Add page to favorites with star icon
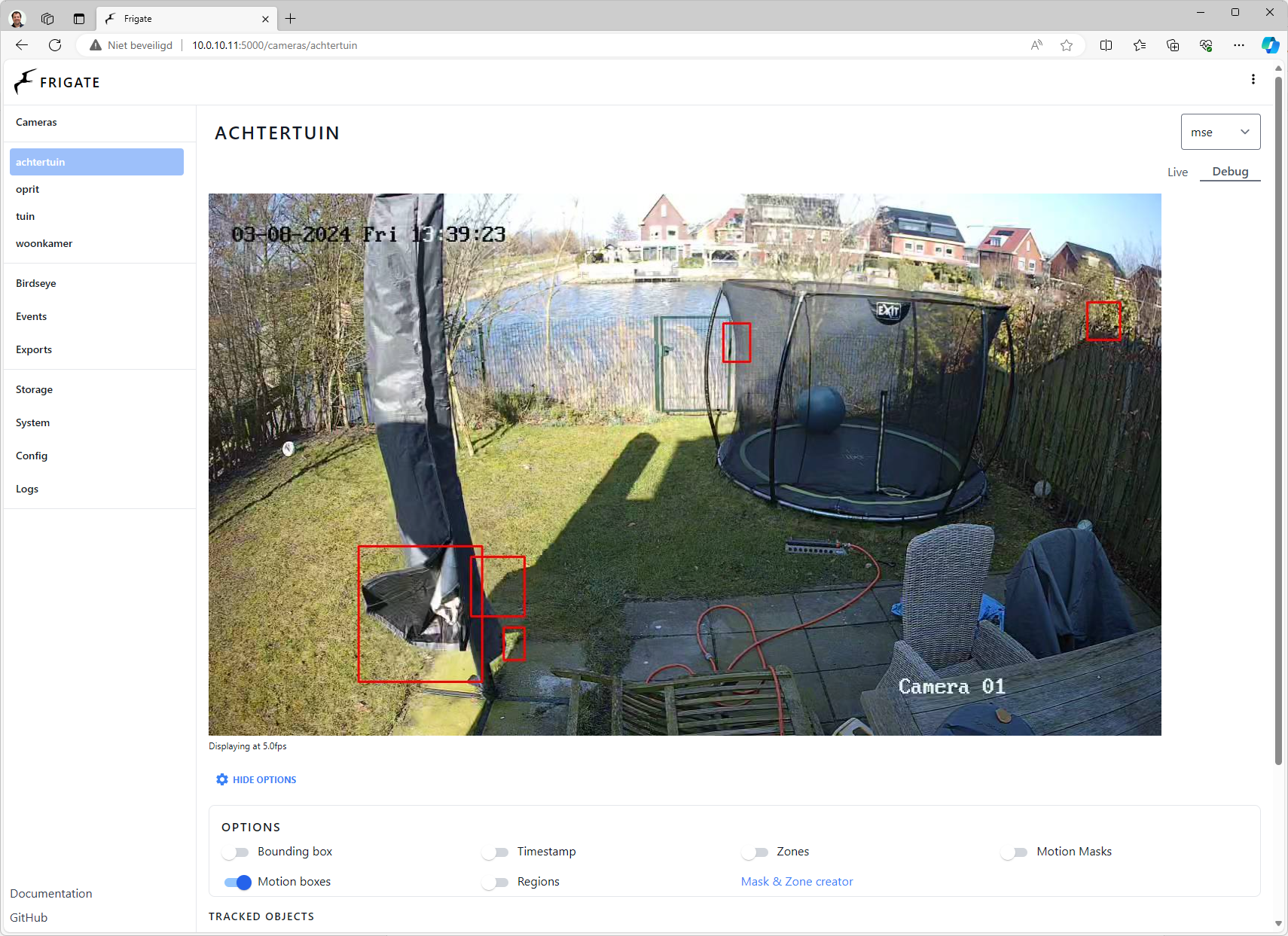This screenshot has width=1288, height=936. pyautogui.click(x=1067, y=45)
